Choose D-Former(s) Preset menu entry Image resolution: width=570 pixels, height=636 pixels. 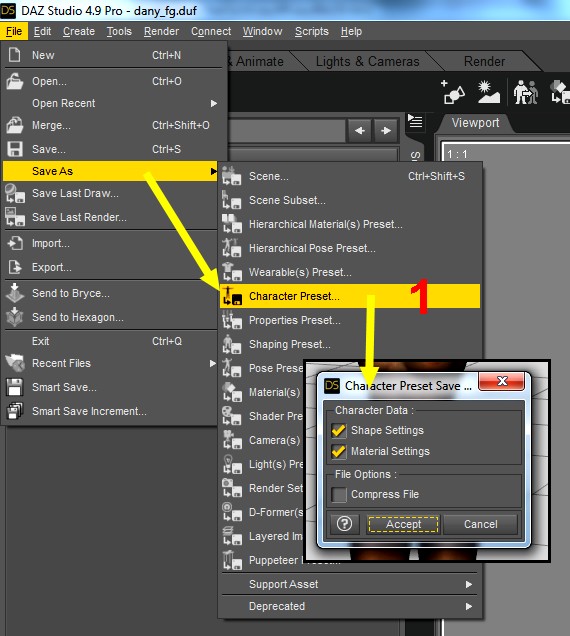coord(263,512)
